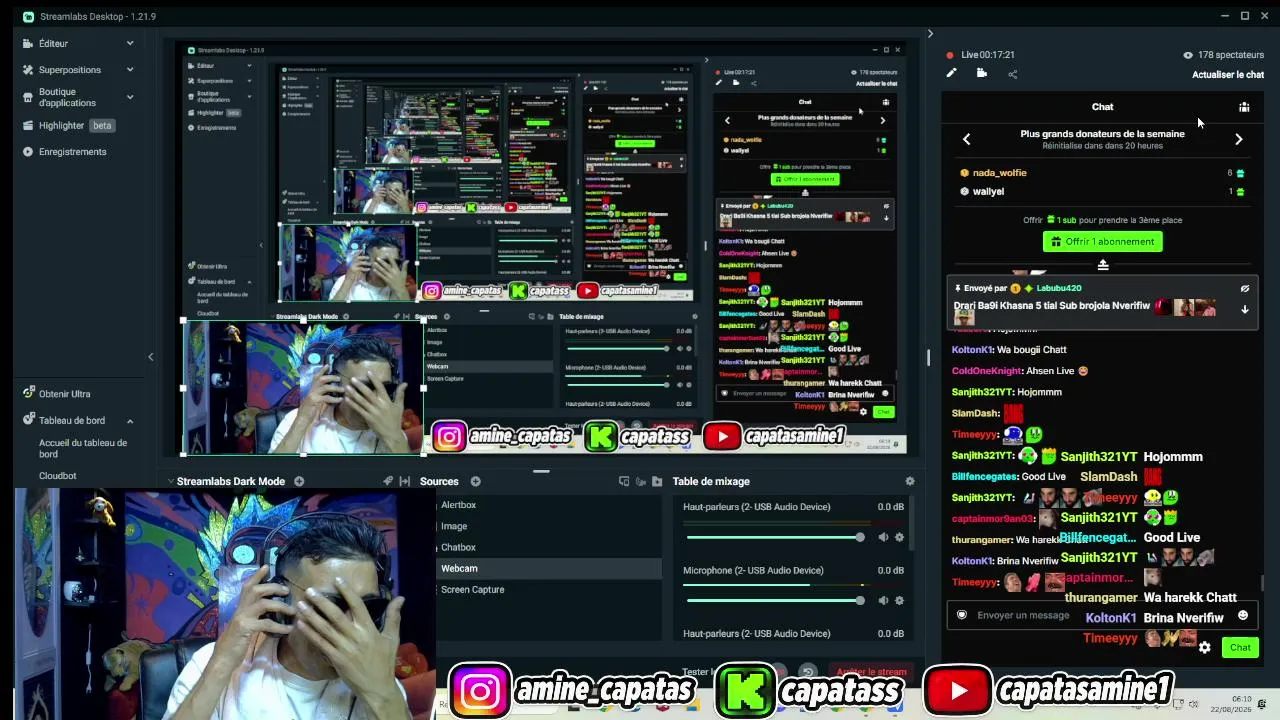Open Accueil du tableau de bord
Image resolution: width=1280 pixels, height=720 pixels.
click(x=83, y=448)
